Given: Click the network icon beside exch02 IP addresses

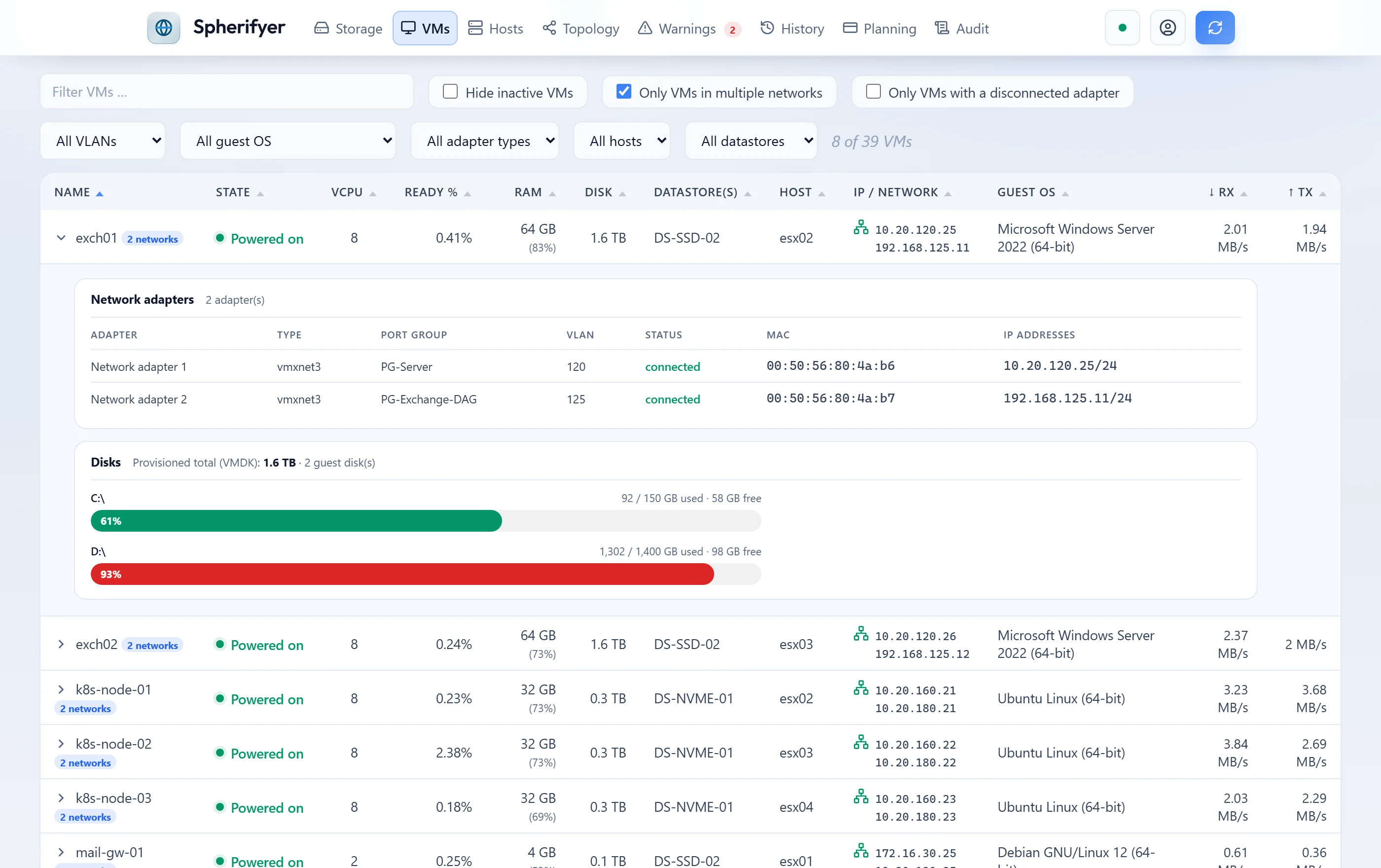Looking at the screenshot, I should pos(861,634).
